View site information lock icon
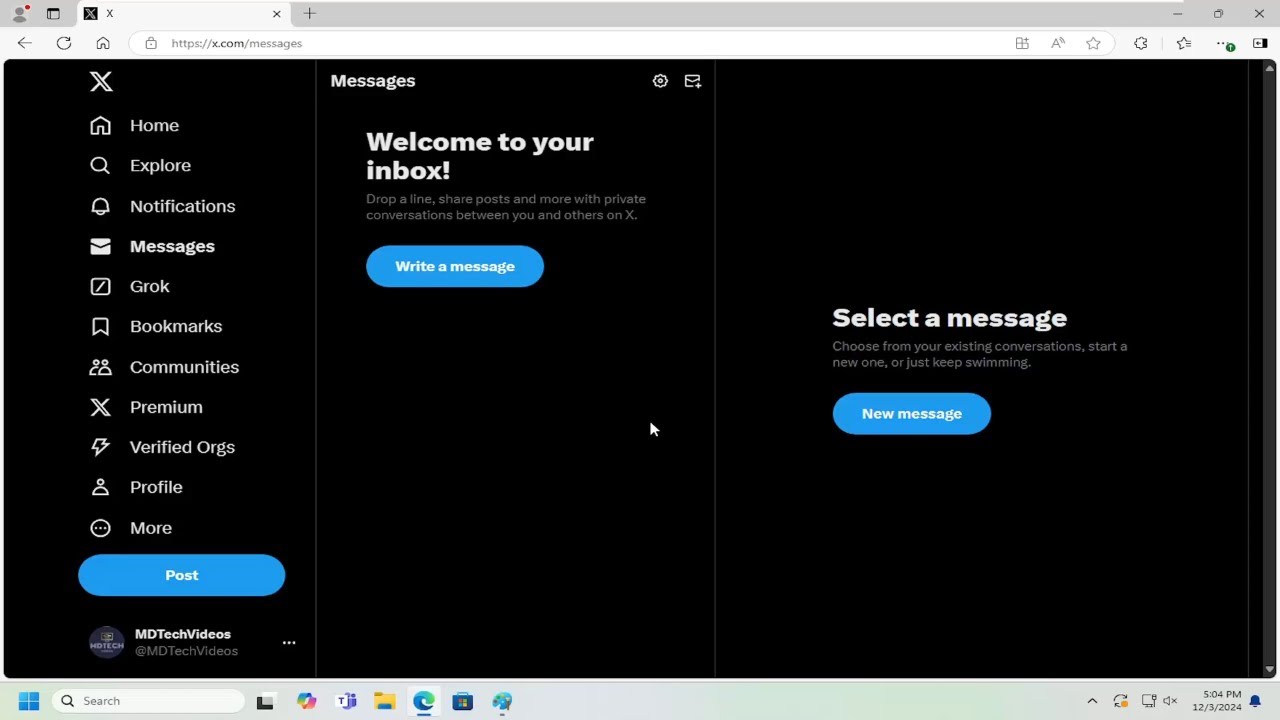The image size is (1280, 720). (151, 43)
